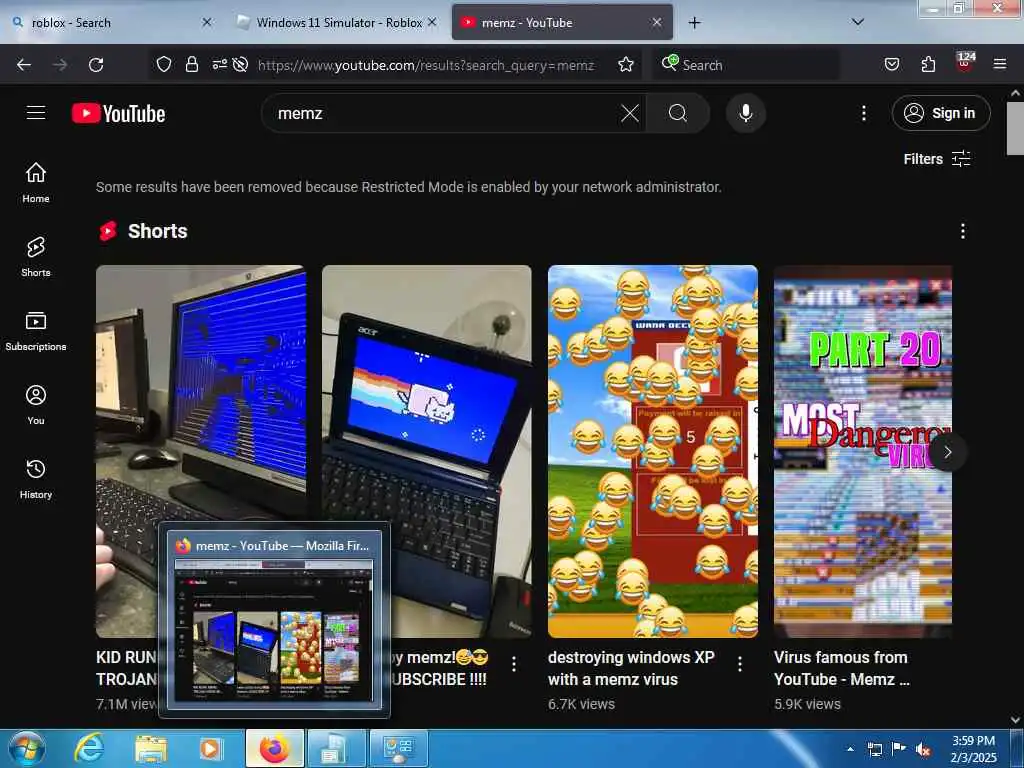This screenshot has width=1024, height=768.
Task: Click the page vertical scrollbar thumb
Action: 1015,128
